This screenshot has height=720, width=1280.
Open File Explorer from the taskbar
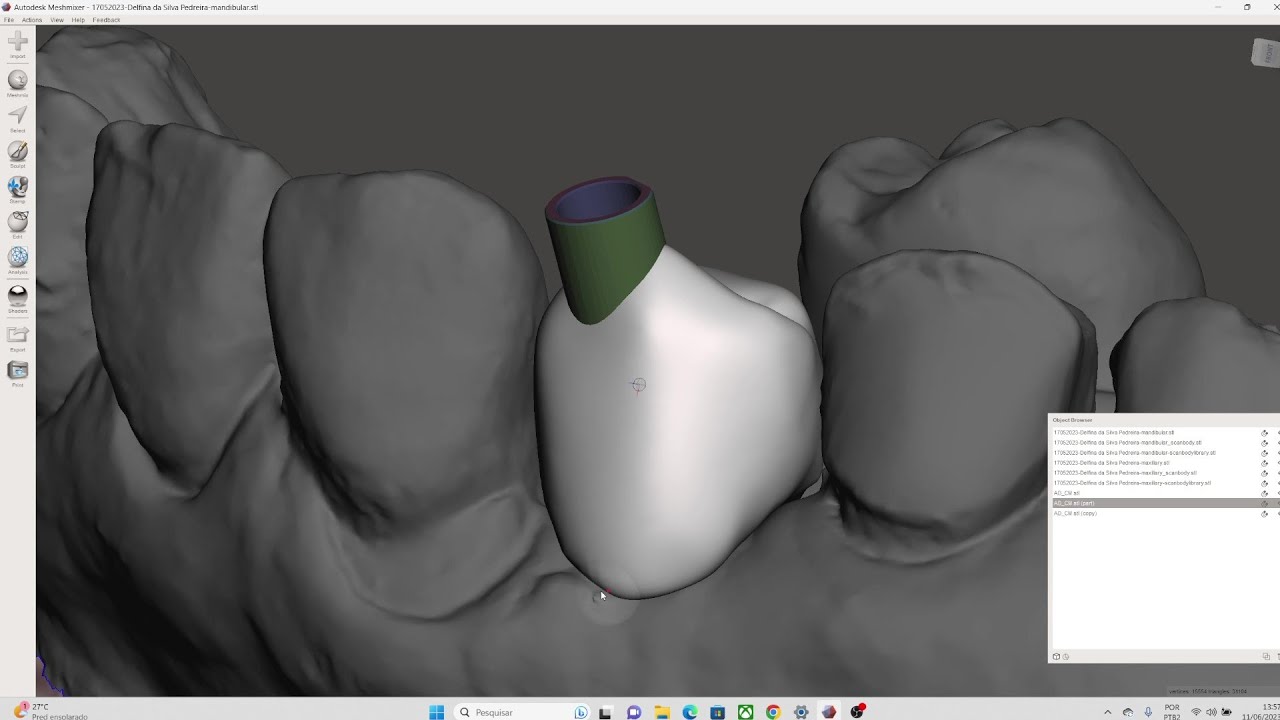coord(662,712)
